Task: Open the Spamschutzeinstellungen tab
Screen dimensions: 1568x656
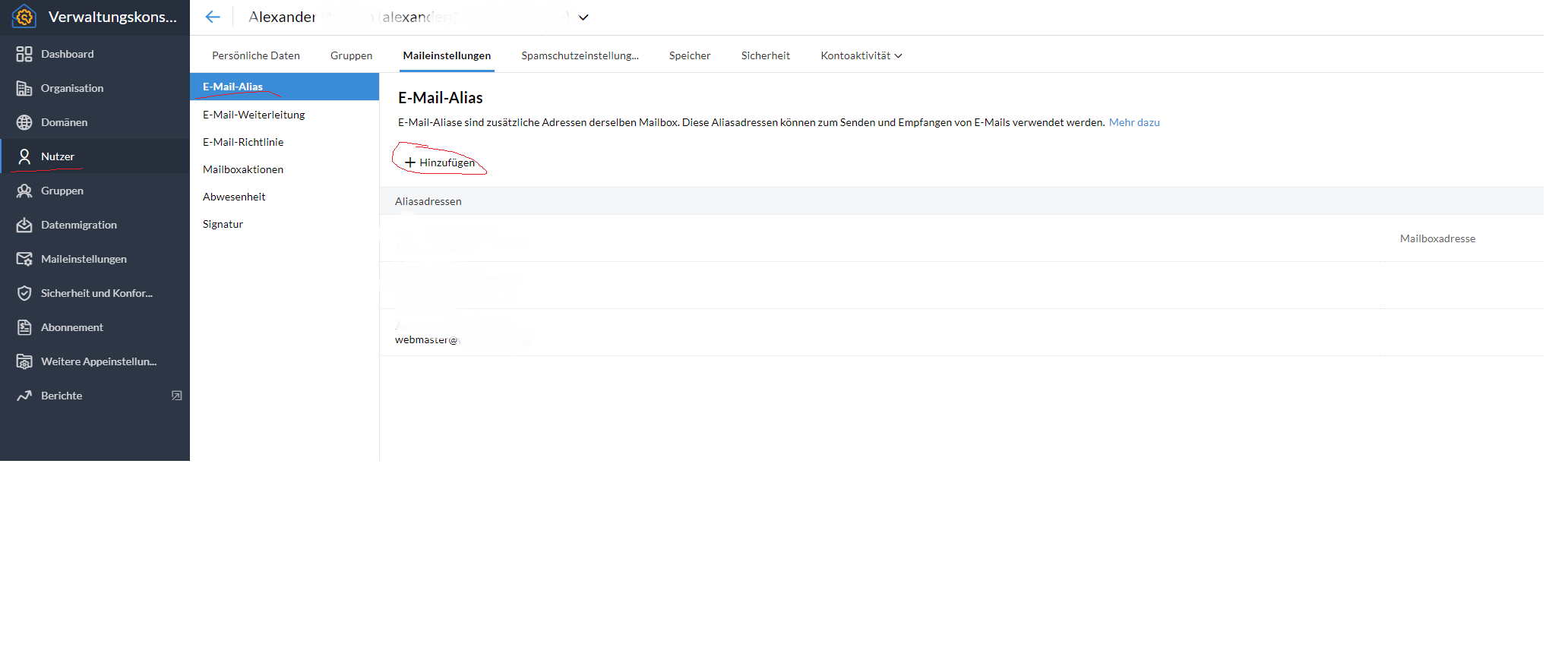Action: pyautogui.click(x=580, y=55)
